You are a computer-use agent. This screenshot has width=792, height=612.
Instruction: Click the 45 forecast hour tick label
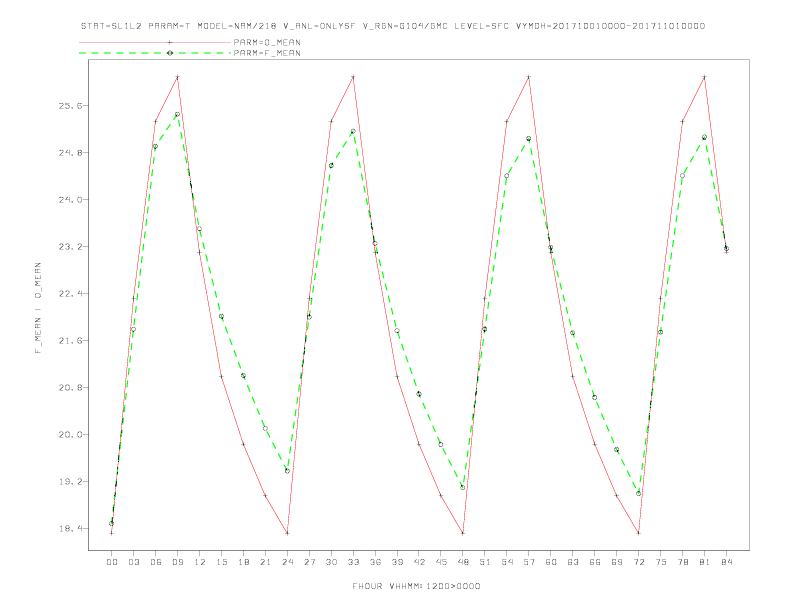coord(441,562)
